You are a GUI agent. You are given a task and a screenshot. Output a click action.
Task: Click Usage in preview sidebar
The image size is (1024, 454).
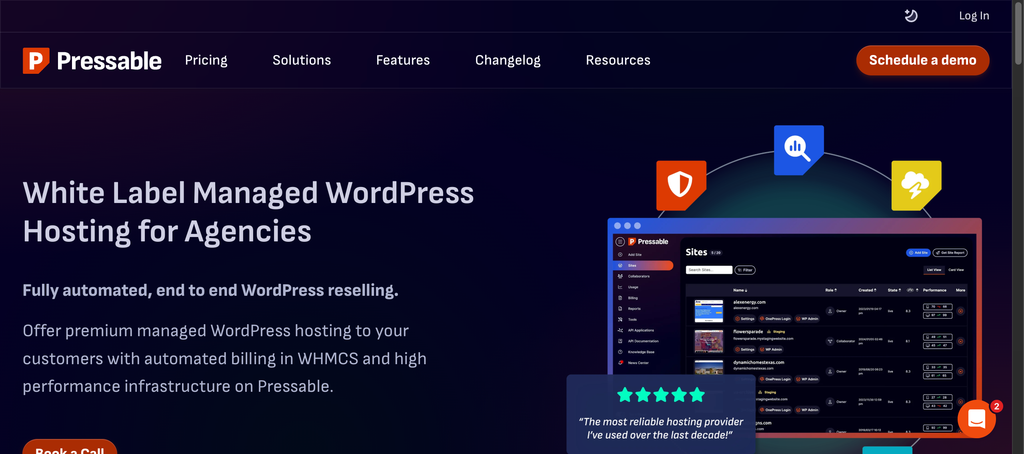click(x=628, y=287)
